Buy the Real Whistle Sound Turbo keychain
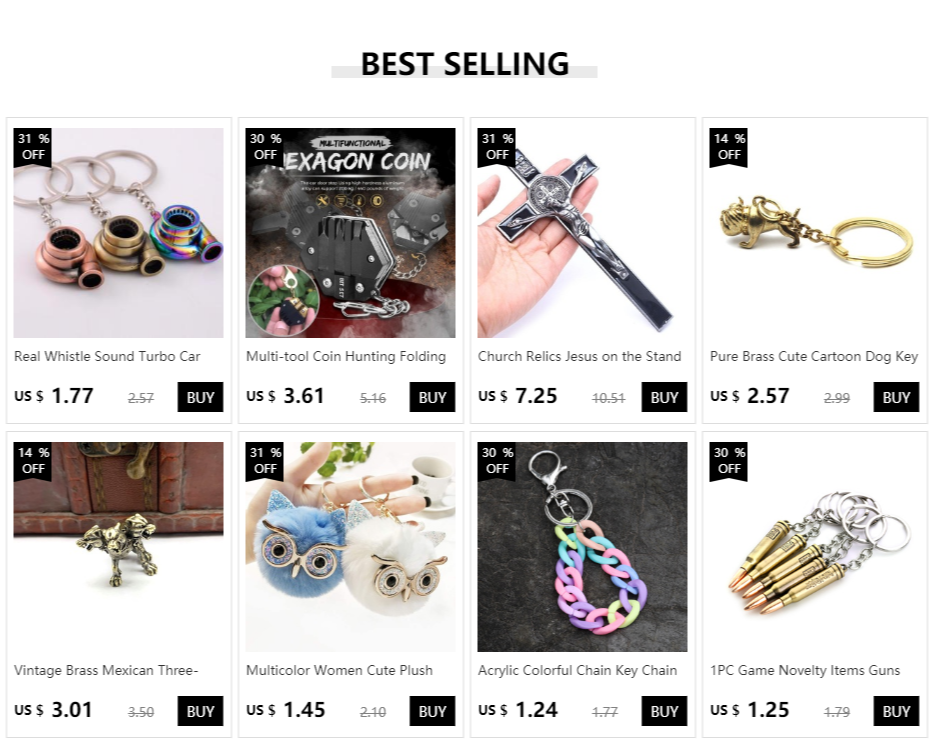Viewport: 932px width, 749px height. 200,397
